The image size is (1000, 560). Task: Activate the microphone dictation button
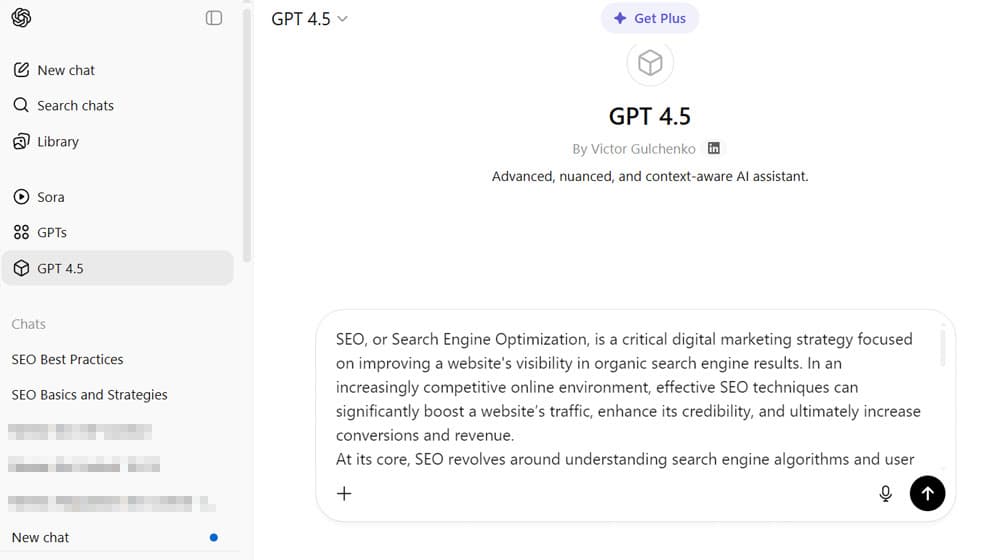pos(885,493)
